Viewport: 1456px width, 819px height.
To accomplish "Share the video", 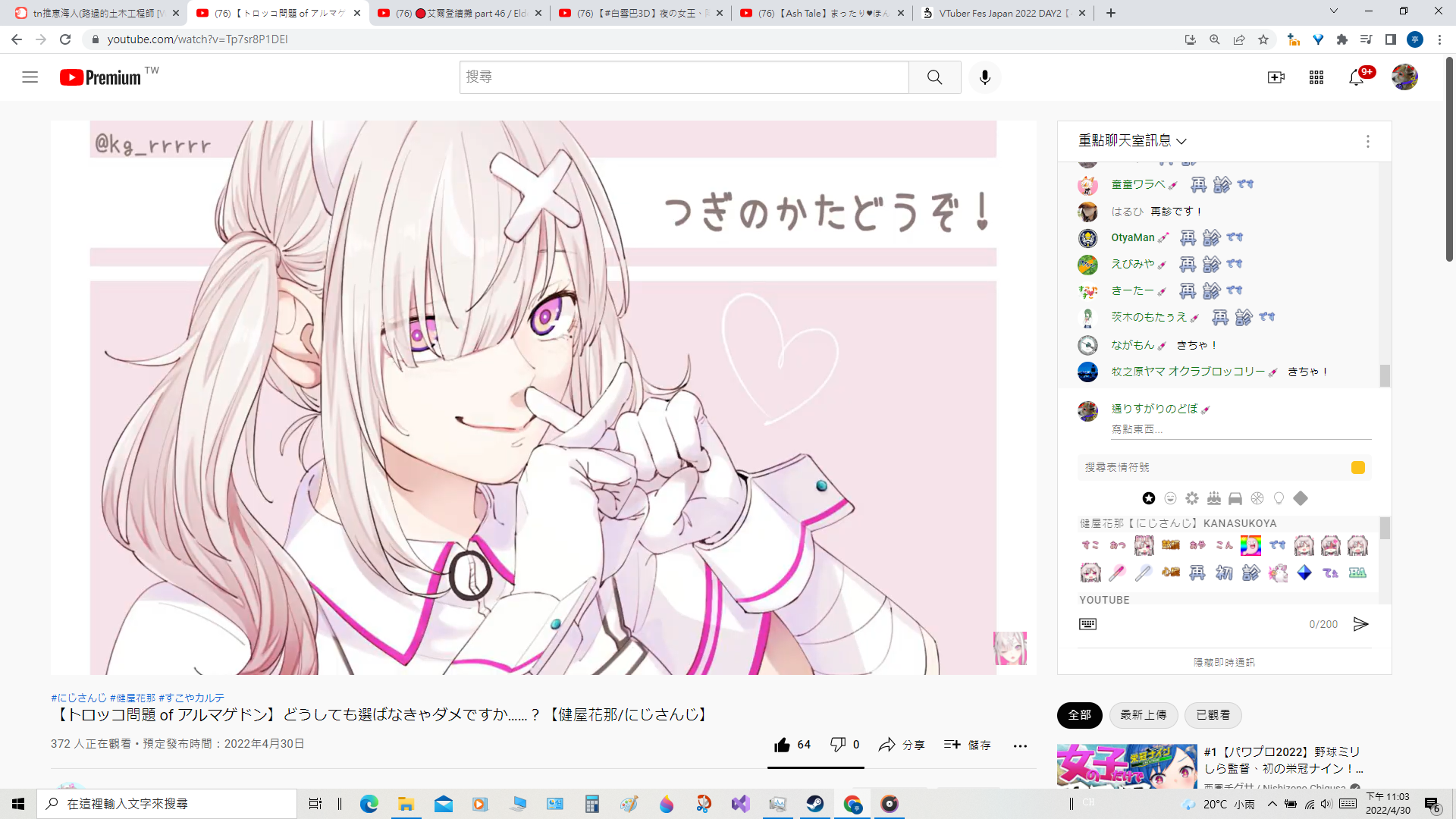I will click(x=901, y=745).
